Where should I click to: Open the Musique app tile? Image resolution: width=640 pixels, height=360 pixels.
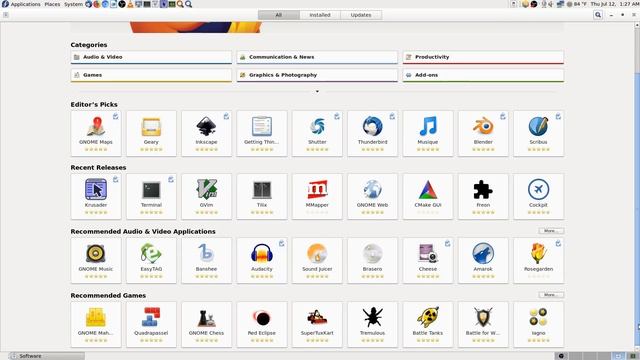pyautogui.click(x=428, y=133)
